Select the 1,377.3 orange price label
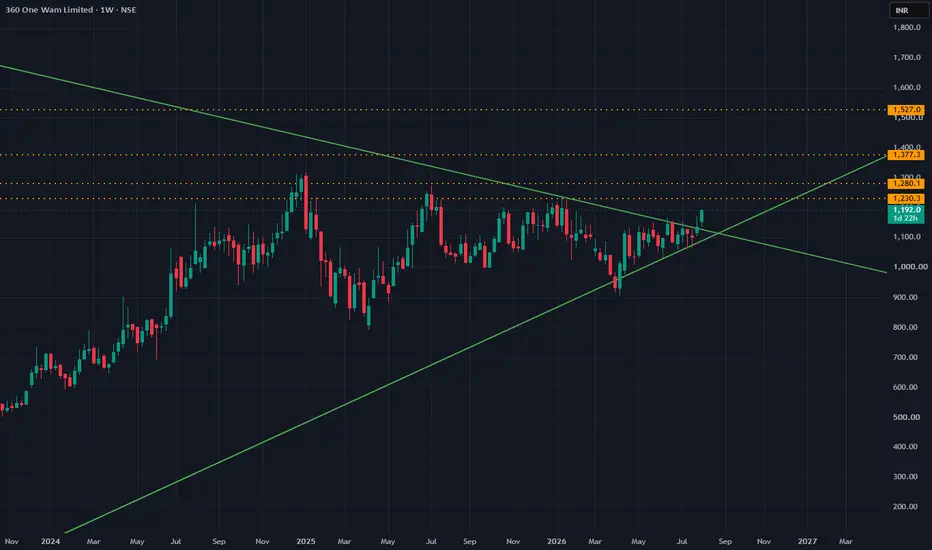This screenshot has width=932, height=550. 906,155
